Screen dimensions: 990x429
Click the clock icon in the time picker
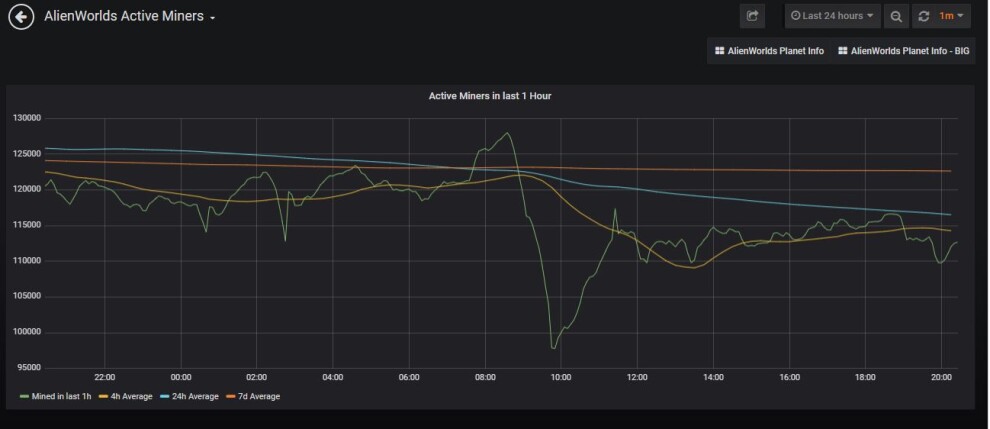click(796, 16)
